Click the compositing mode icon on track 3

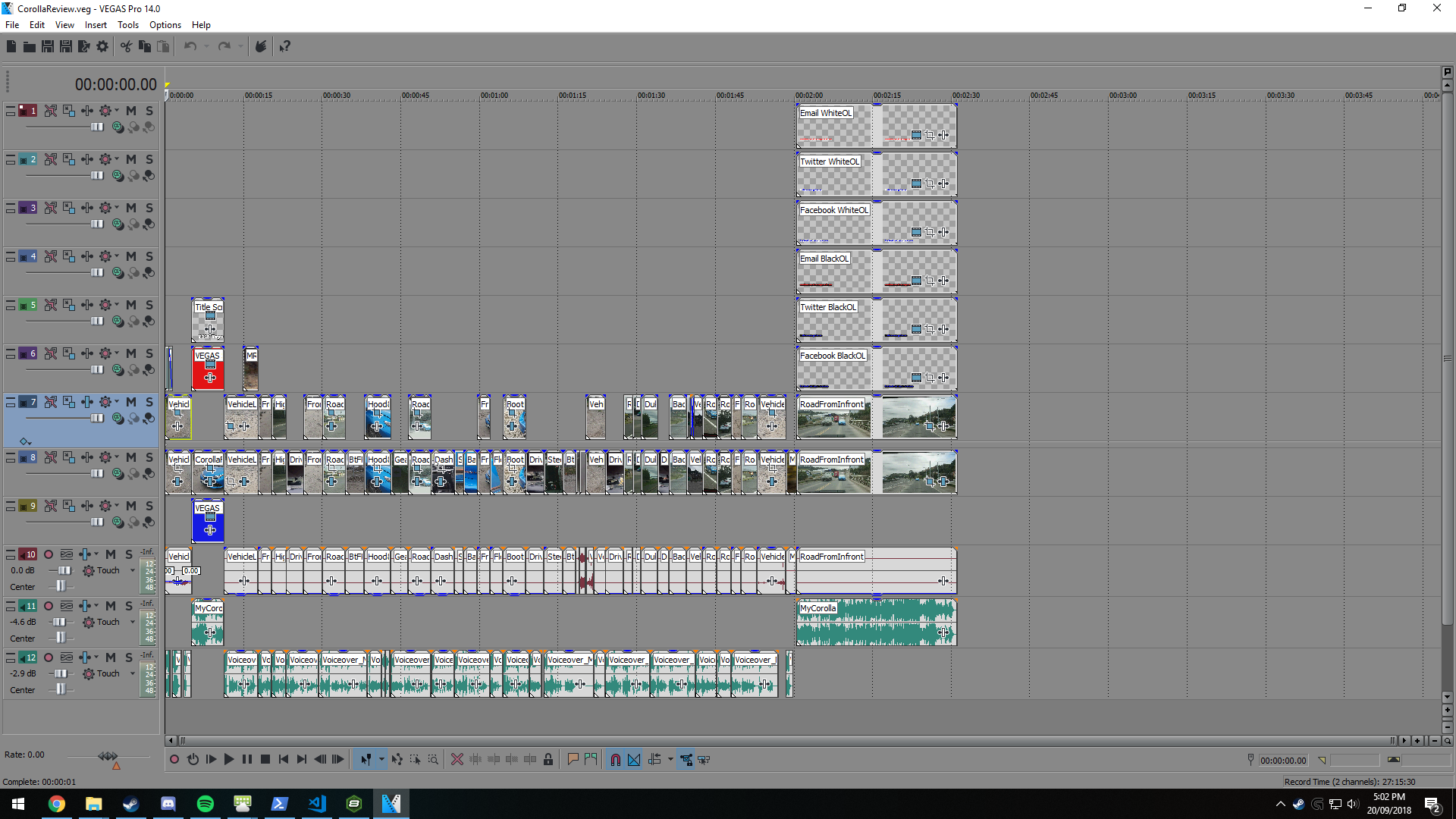pyautogui.click(x=118, y=224)
